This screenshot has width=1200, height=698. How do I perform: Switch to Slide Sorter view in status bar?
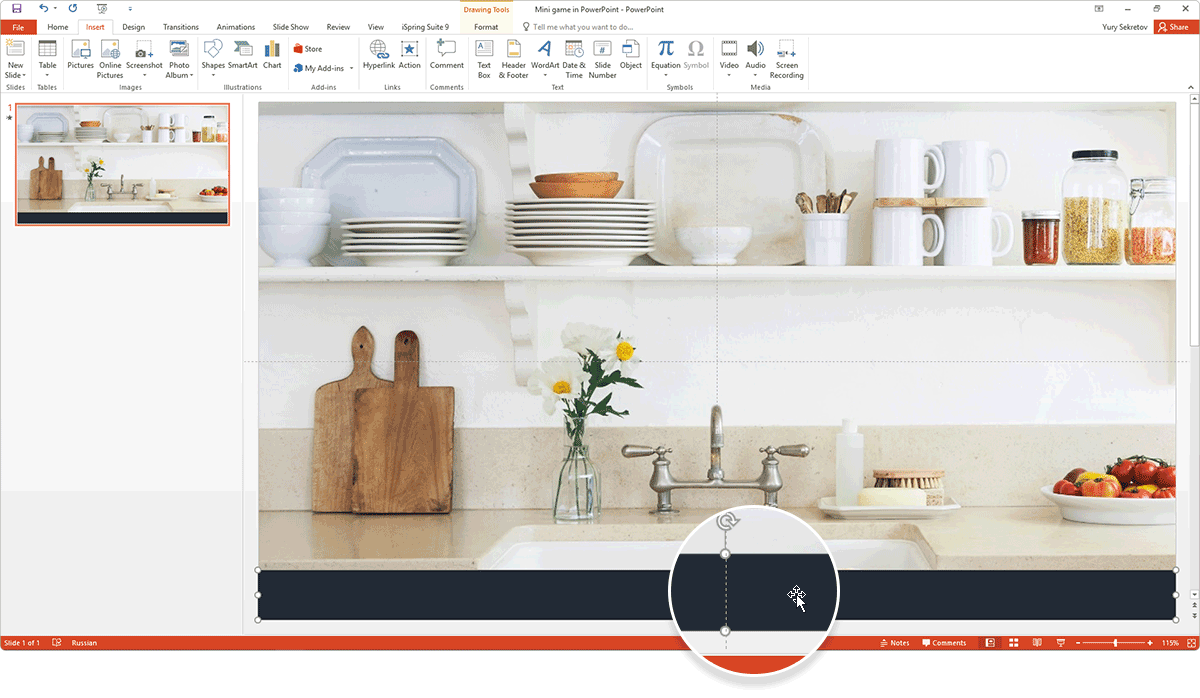(x=1013, y=643)
